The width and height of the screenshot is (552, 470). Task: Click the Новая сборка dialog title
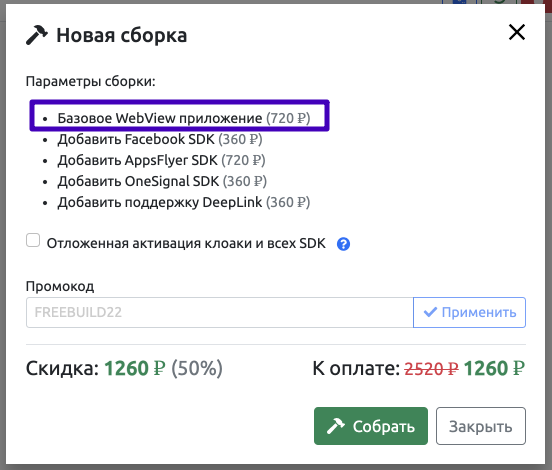point(122,35)
